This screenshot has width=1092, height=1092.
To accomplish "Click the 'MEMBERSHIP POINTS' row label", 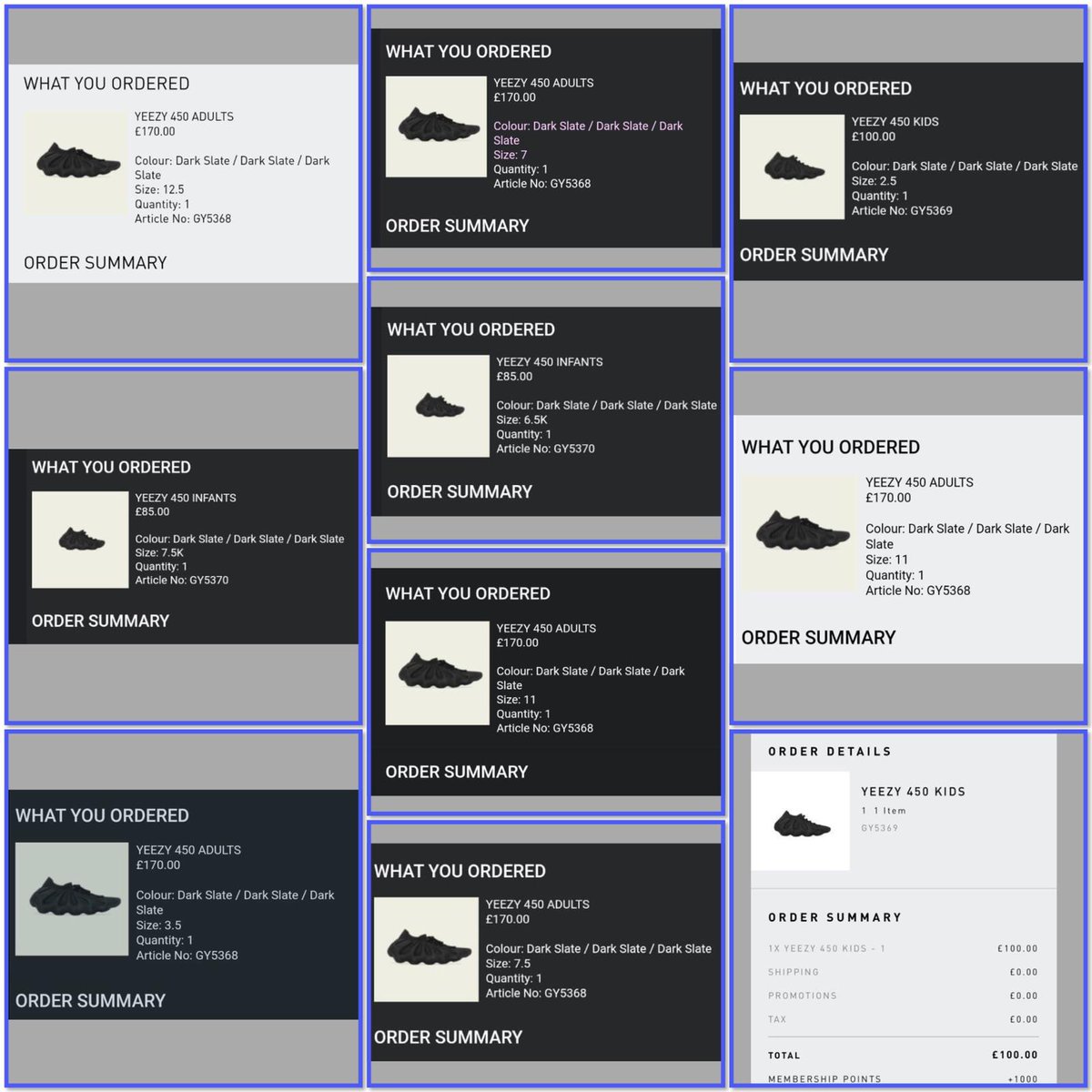I will [824, 1079].
